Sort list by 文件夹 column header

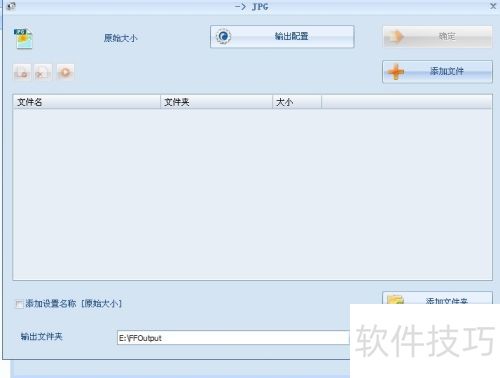pyautogui.click(x=216, y=102)
